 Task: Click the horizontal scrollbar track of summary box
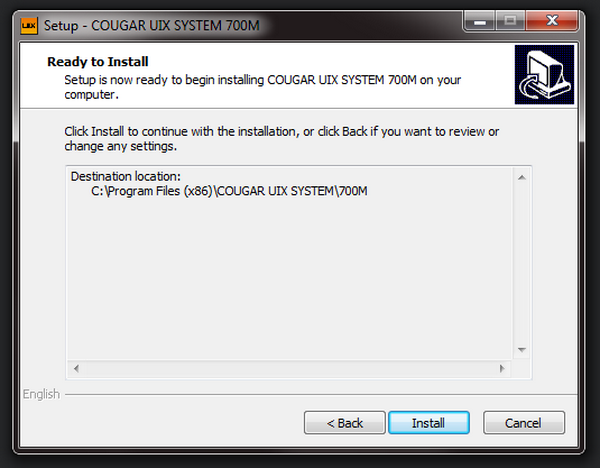[x=289, y=369]
